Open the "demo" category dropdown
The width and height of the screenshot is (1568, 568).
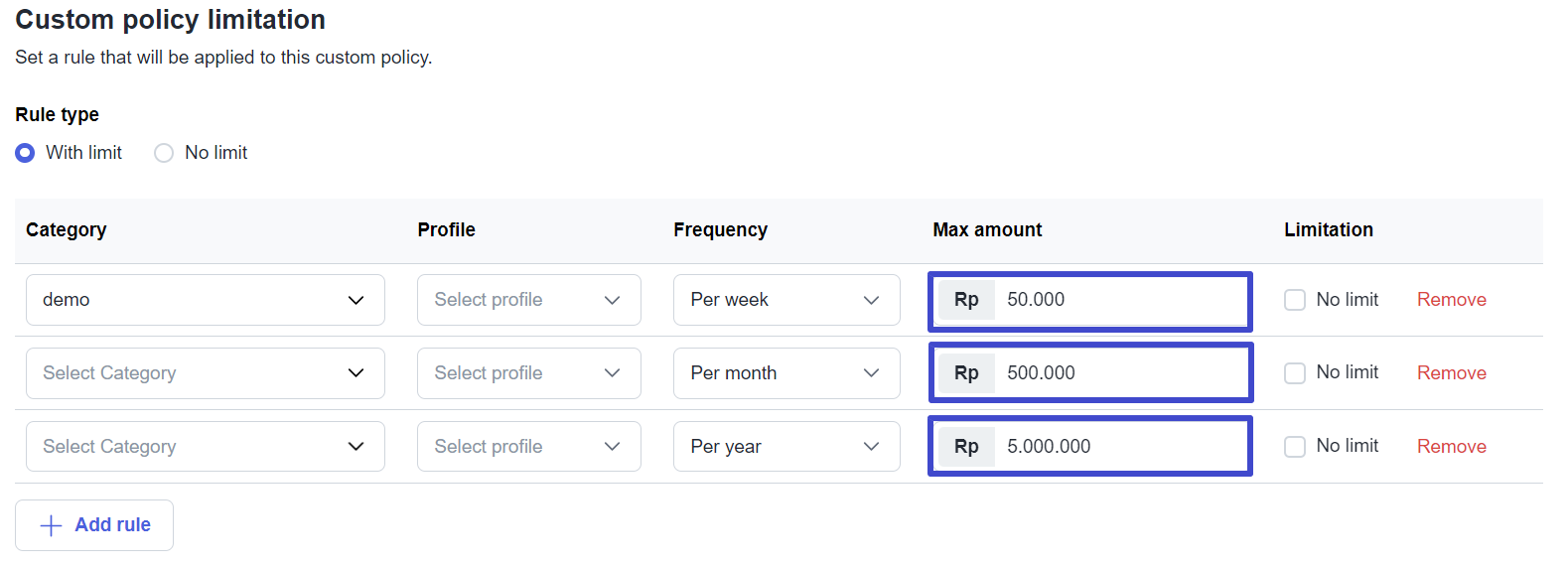[x=205, y=300]
